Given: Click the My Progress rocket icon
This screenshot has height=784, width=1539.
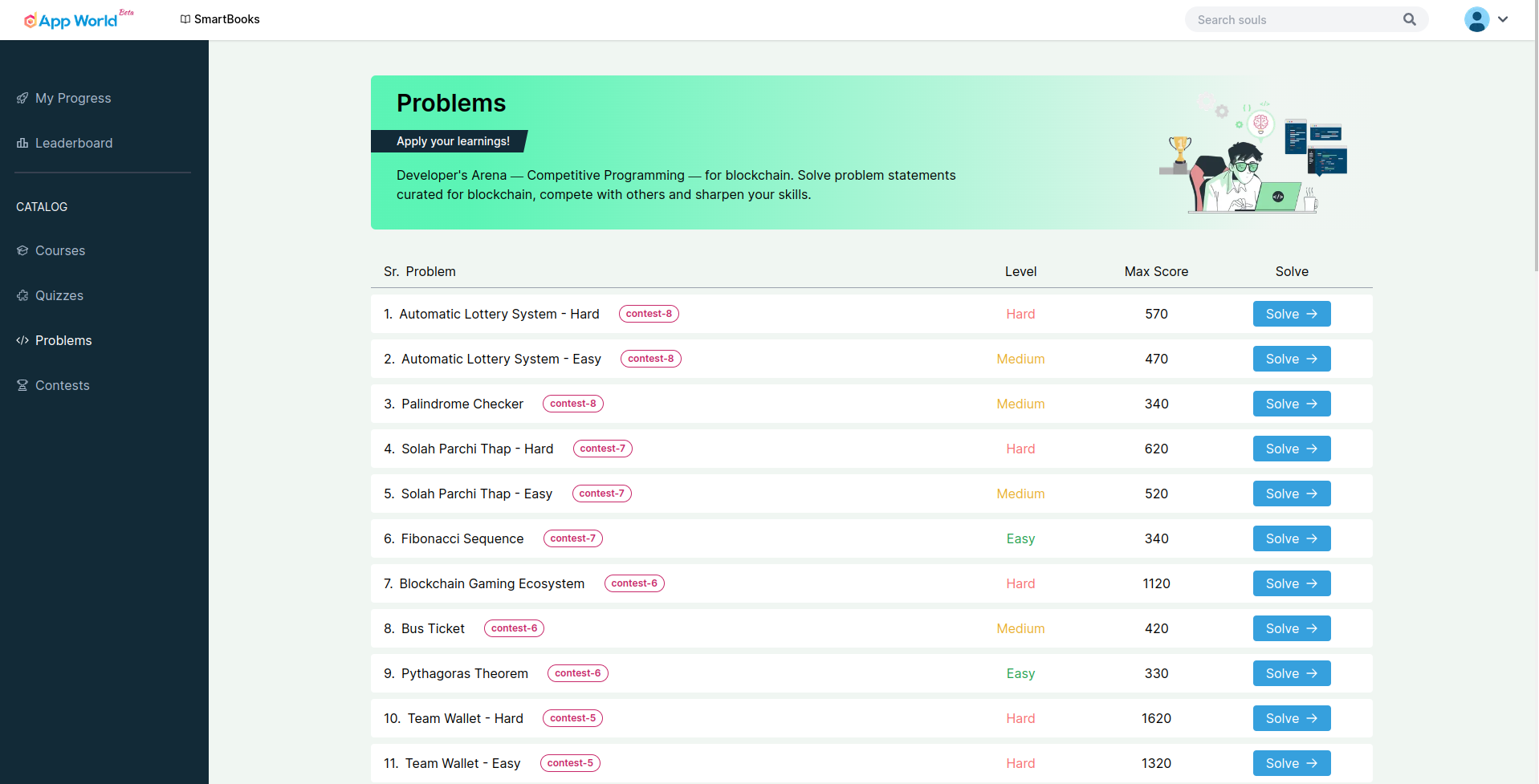Looking at the screenshot, I should (x=22, y=98).
